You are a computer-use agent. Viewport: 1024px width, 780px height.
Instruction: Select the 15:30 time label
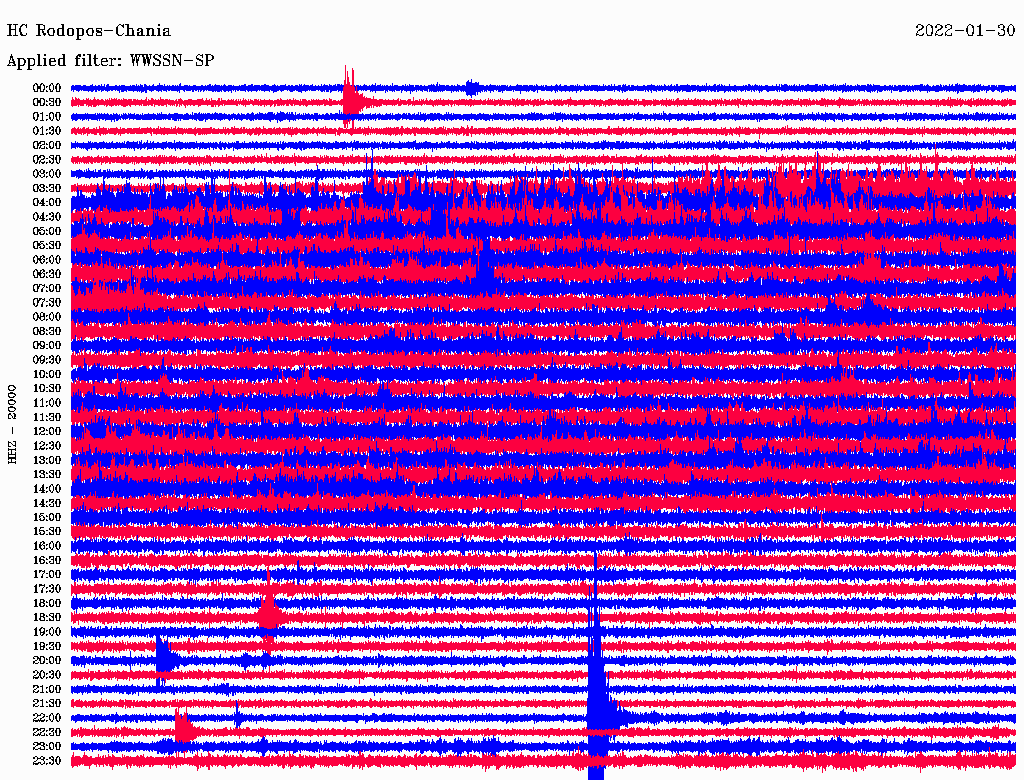click(x=46, y=532)
